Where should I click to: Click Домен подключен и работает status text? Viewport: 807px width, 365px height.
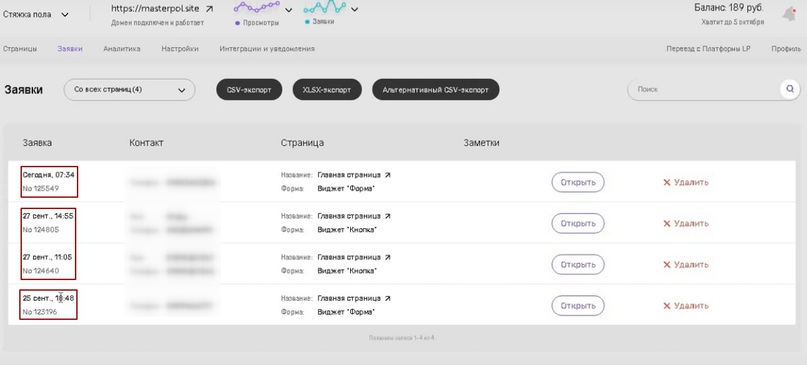157,23
